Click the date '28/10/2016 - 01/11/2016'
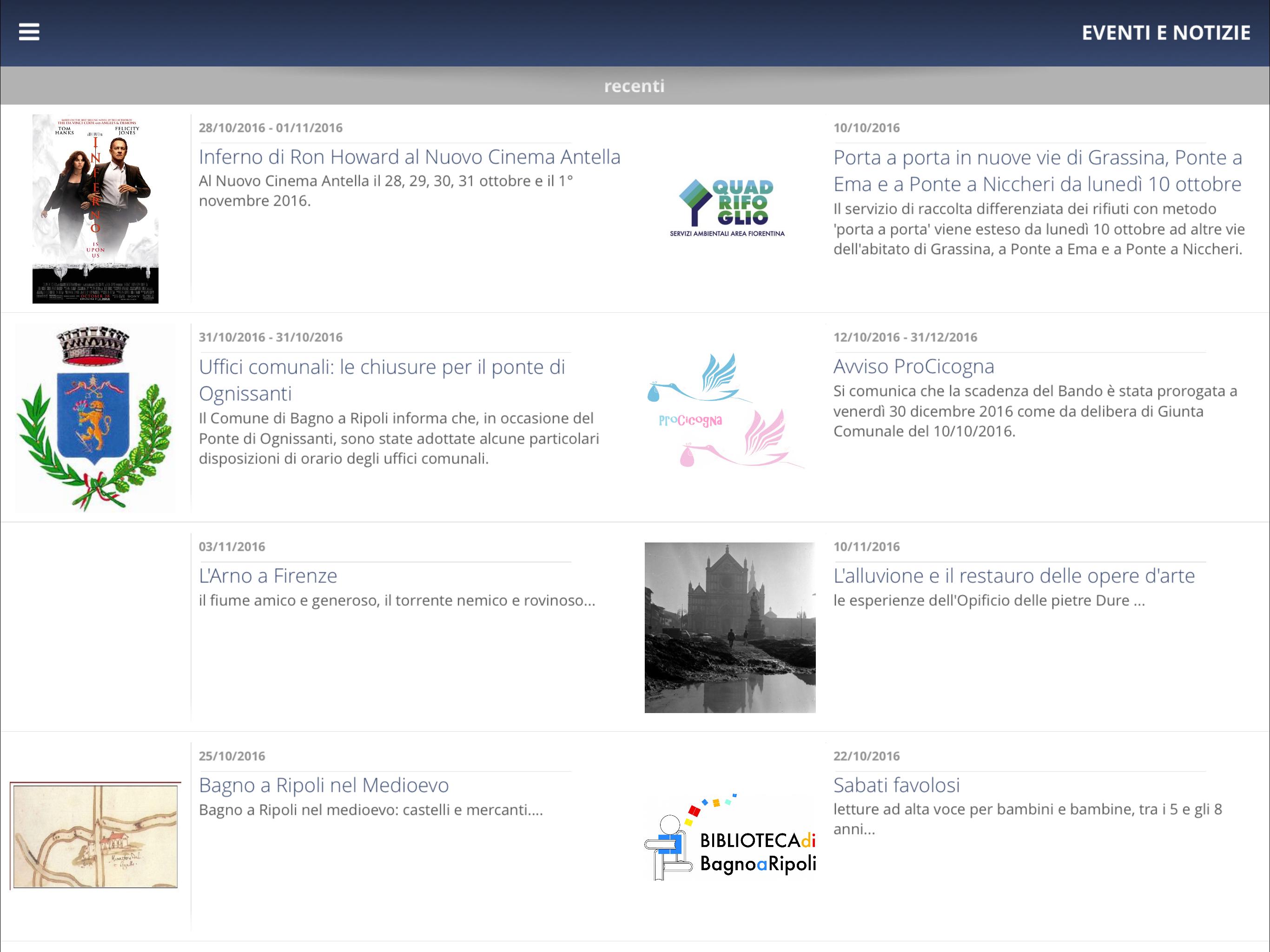Image resolution: width=1270 pixels, height=952 pixels. coord(271,128)
